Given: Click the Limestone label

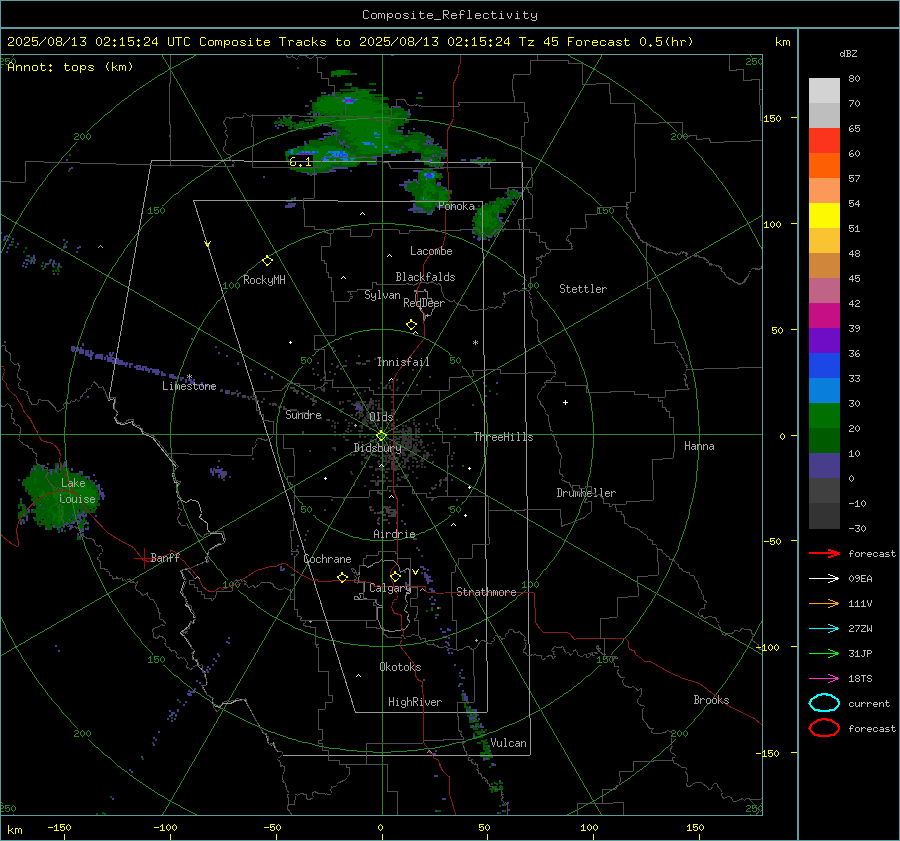Looking at the screenshot, I should [x=189, y=386].
